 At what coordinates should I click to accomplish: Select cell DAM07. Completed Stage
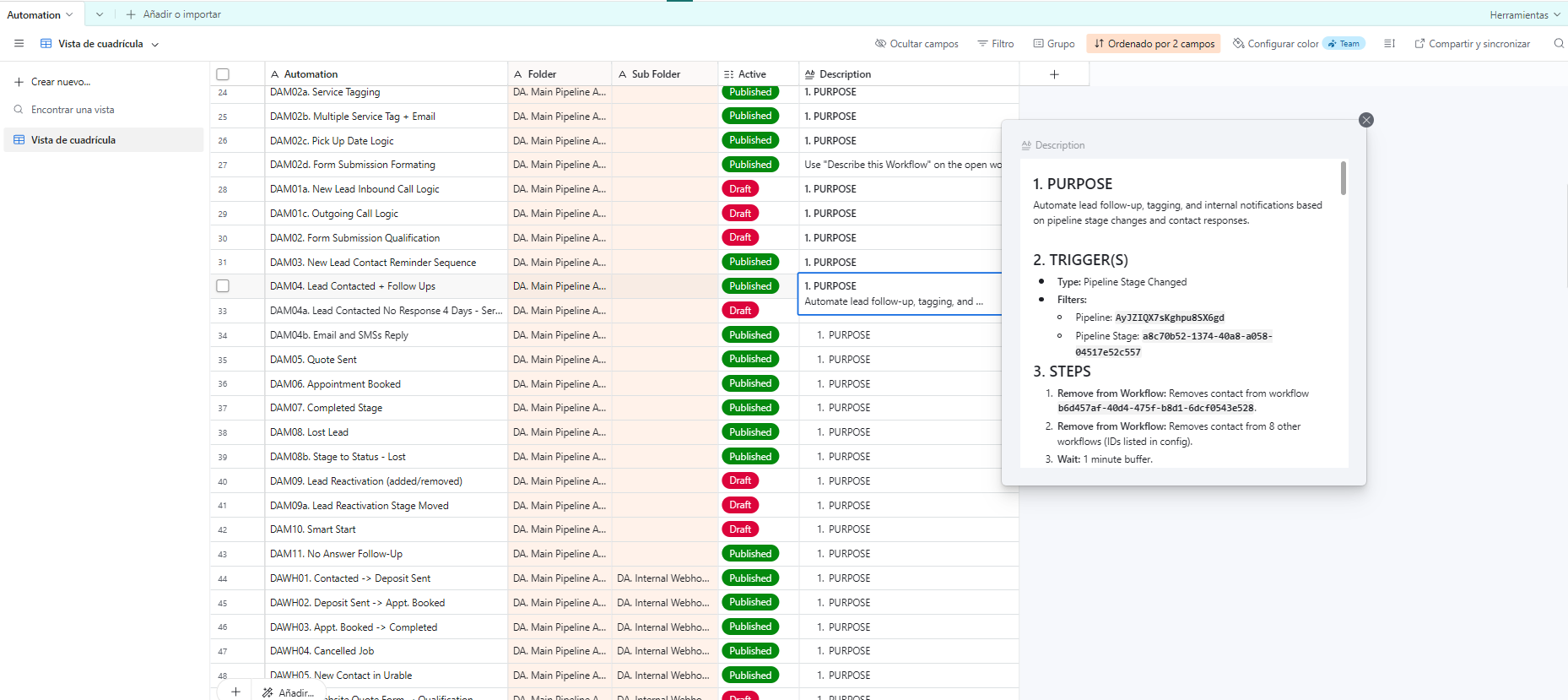tap(386, 408)
